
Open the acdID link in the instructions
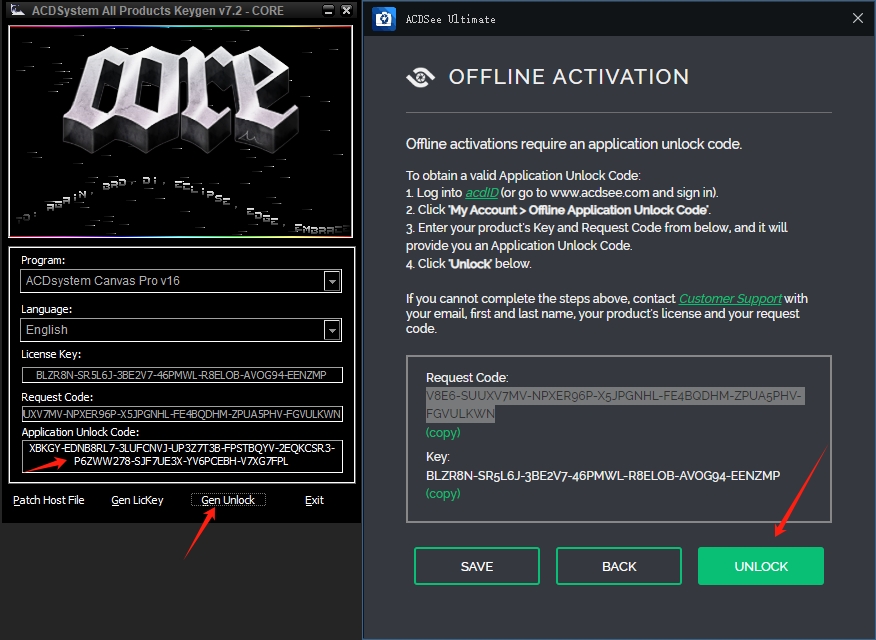pyautogui.click(x=482, y=193)
